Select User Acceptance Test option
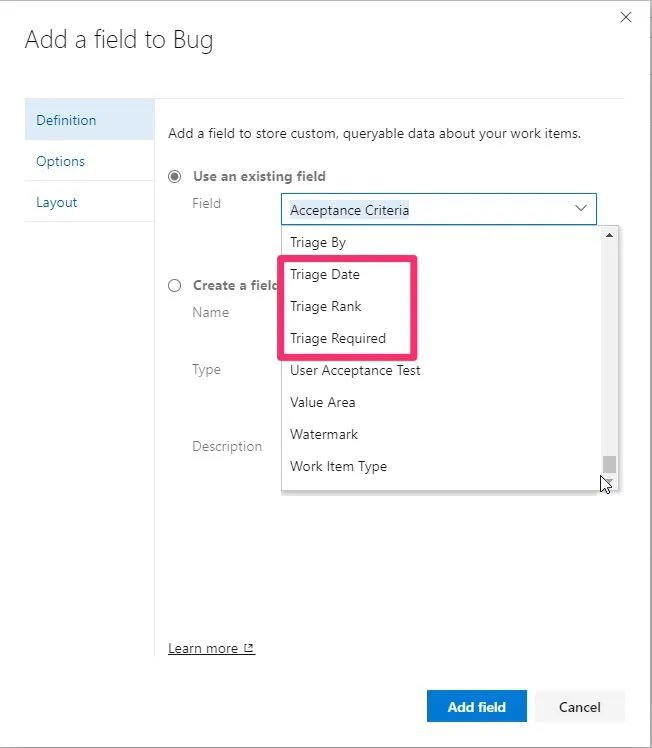This screenshot has height=748, width=652. (355, 370)
